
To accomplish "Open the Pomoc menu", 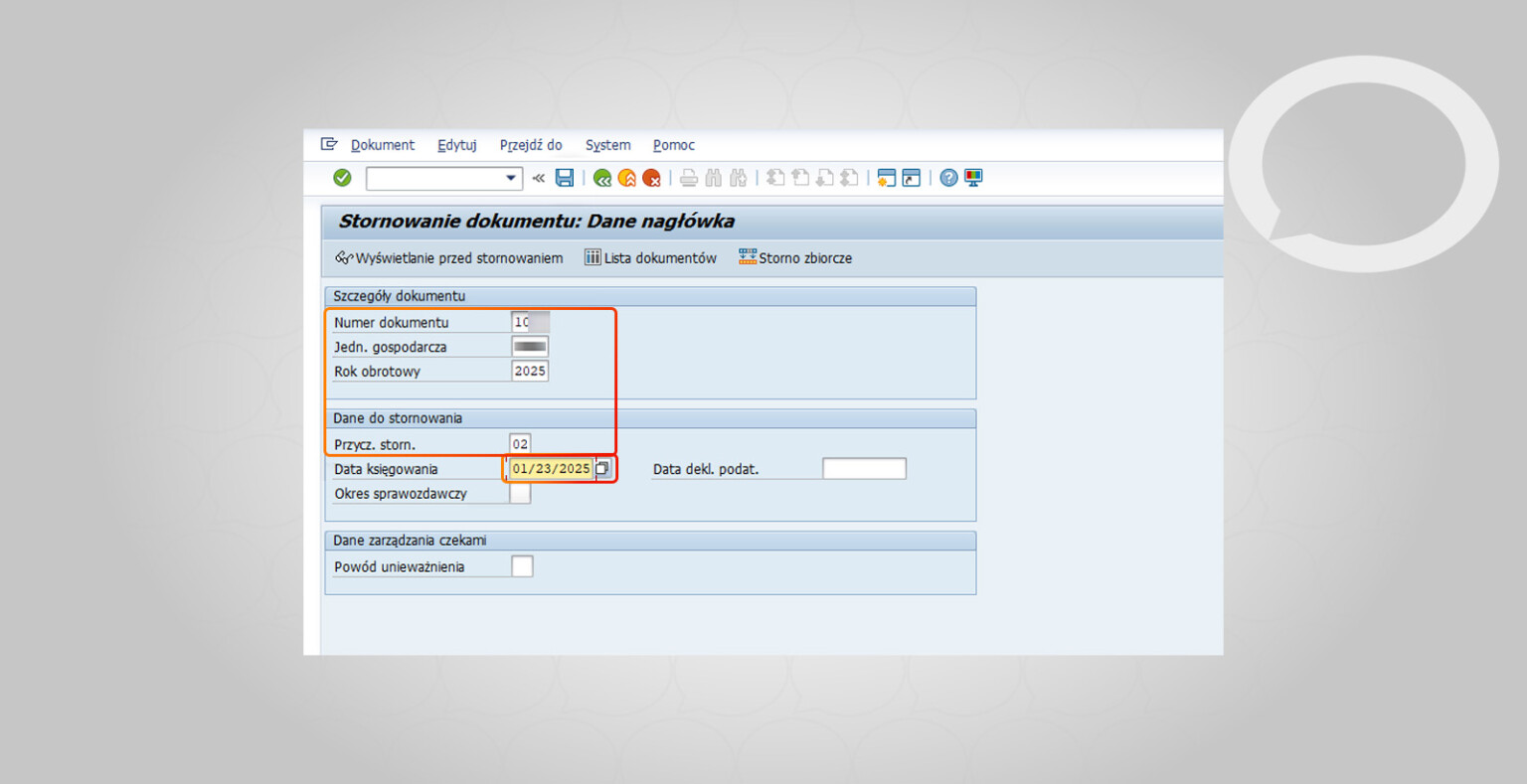I will pyautogui.click(x=674, y=145).
